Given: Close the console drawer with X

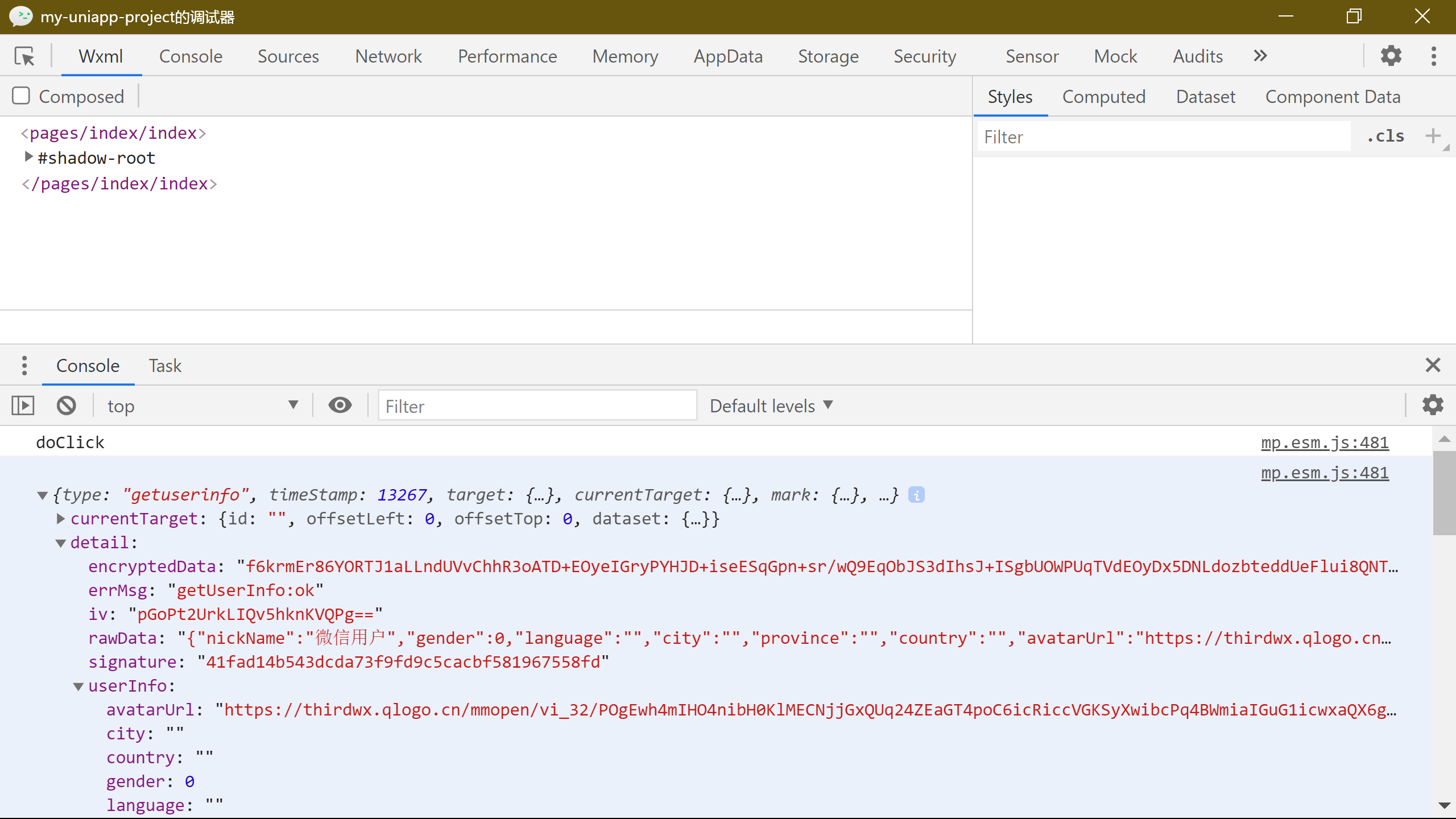Looking at the screenshot, I should click(1433, 365).
